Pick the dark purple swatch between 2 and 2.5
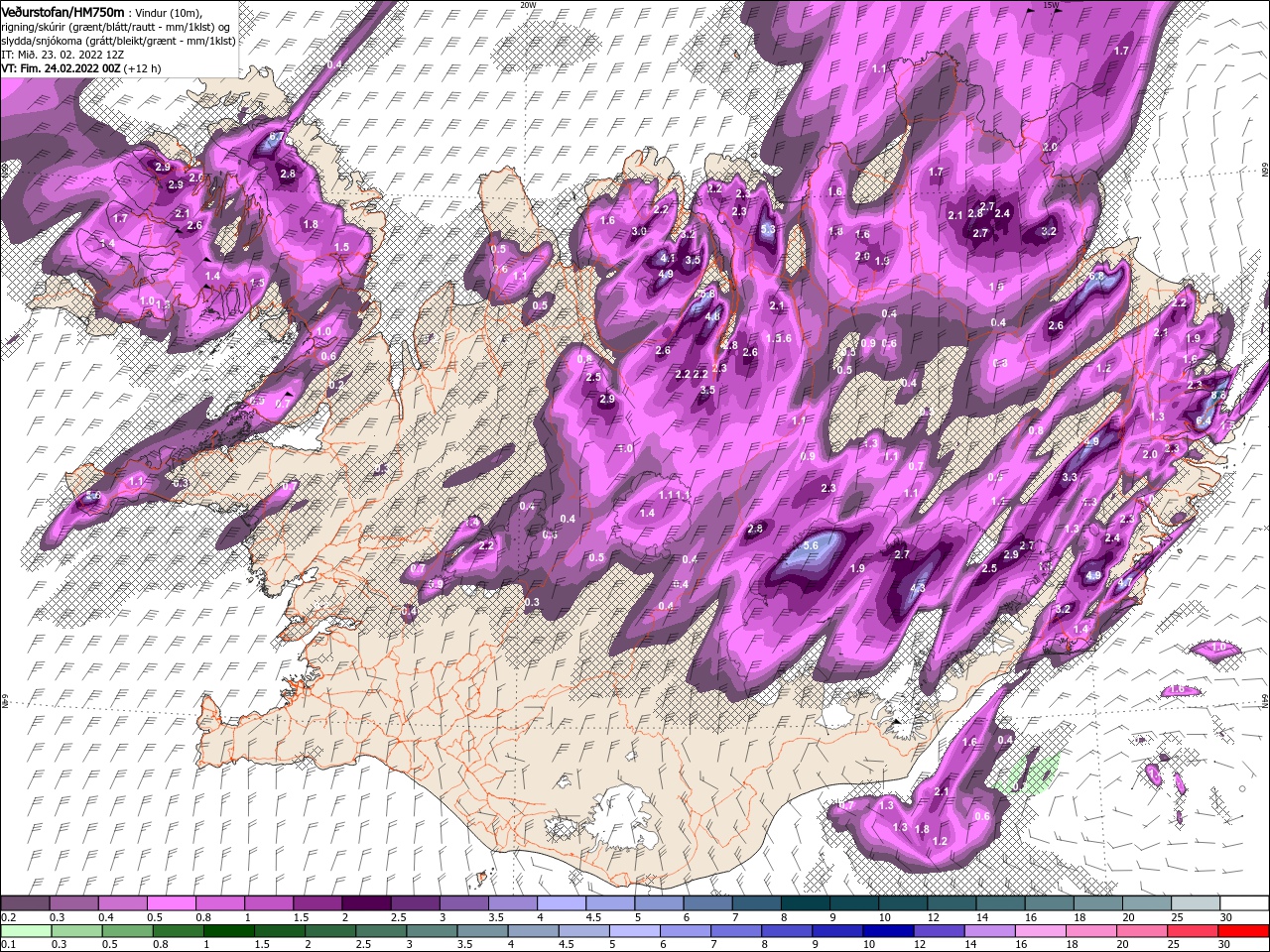The width and height of the screenshot is (1270, 952). point(366,903)
